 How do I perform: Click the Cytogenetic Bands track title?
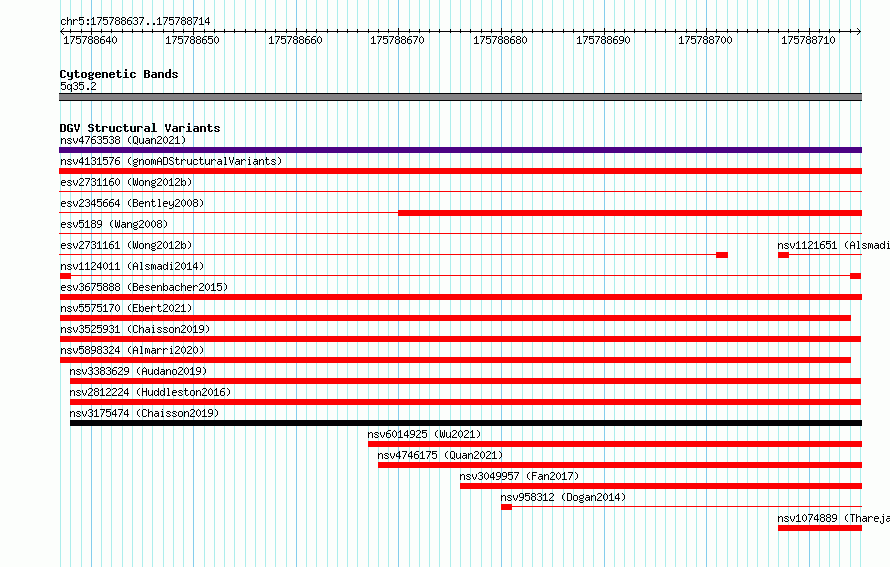[x=119, y=74]
